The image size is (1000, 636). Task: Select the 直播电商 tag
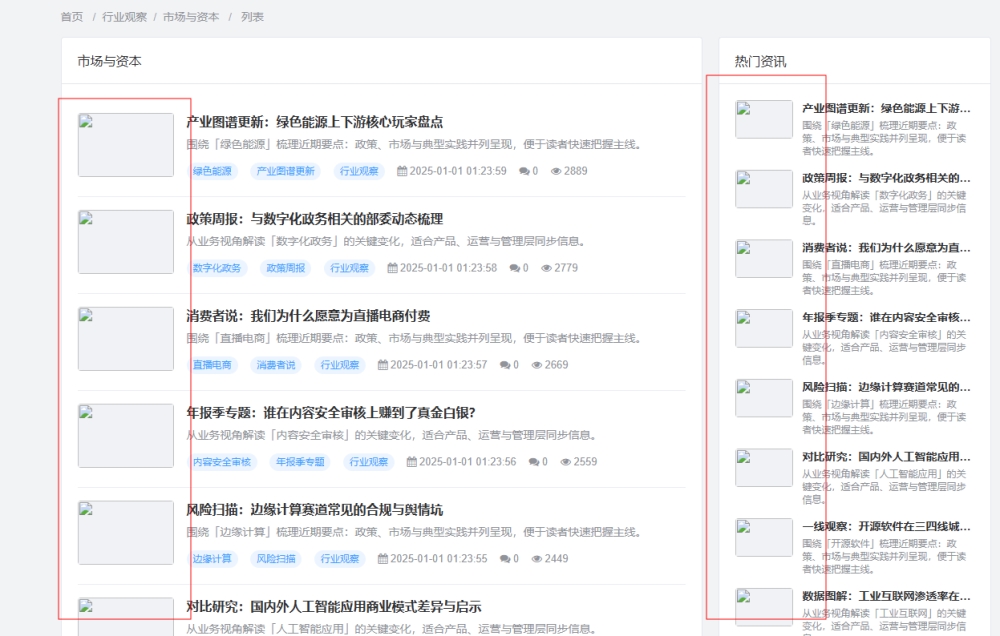(x=212, y=365)
